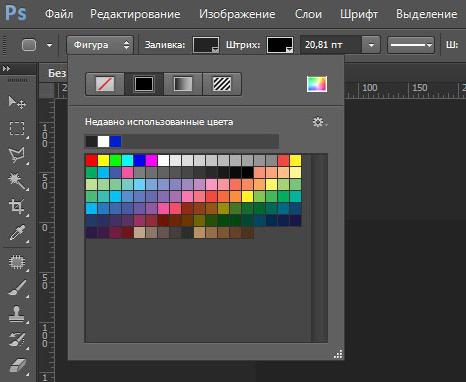The height and width of the screenshot is (382, 466).
Task: Open the swatches panel gear options
Action: [x=319, y=122]
